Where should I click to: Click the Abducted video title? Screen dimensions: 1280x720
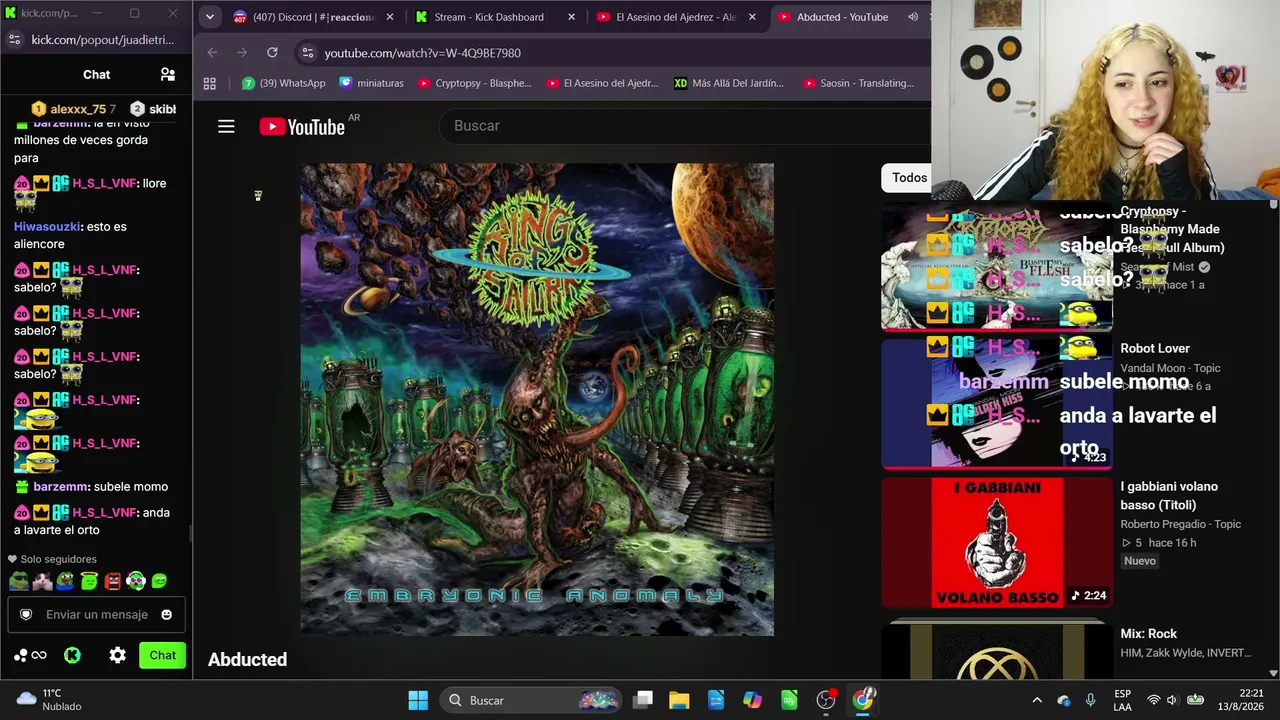point(247,660)
